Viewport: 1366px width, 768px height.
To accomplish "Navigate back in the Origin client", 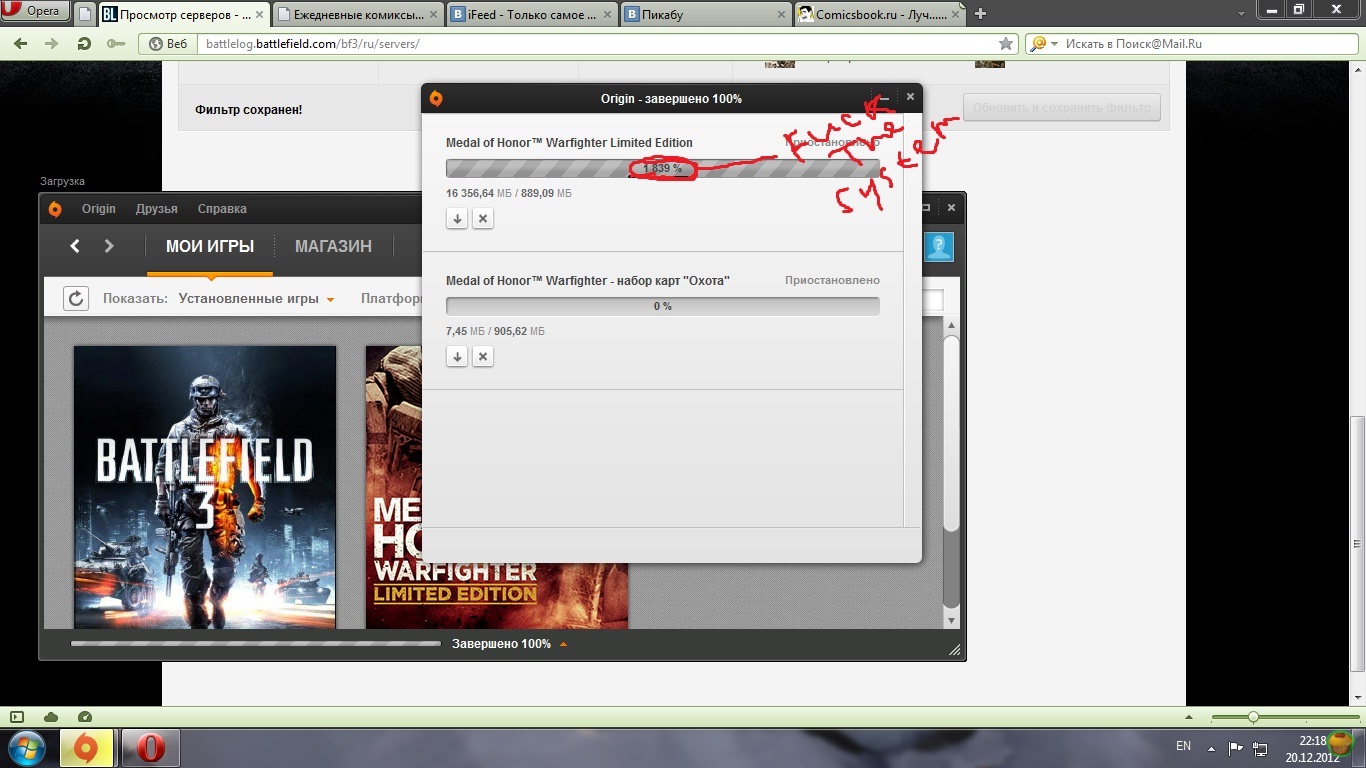I will (x=75, y=246).
